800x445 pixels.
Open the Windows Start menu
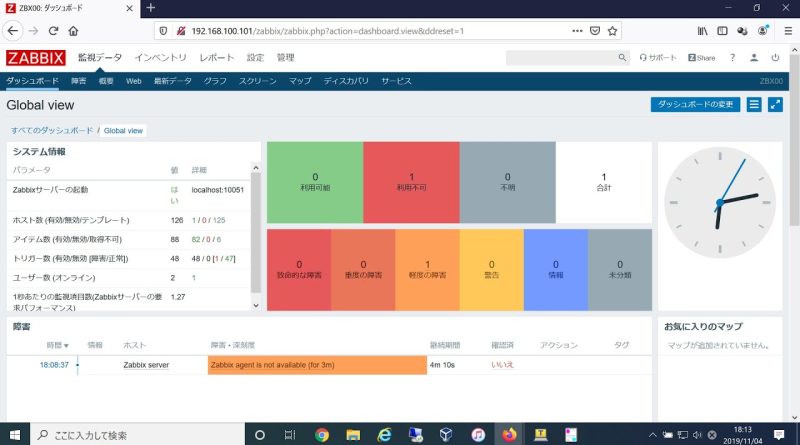(x=15, y=435)
